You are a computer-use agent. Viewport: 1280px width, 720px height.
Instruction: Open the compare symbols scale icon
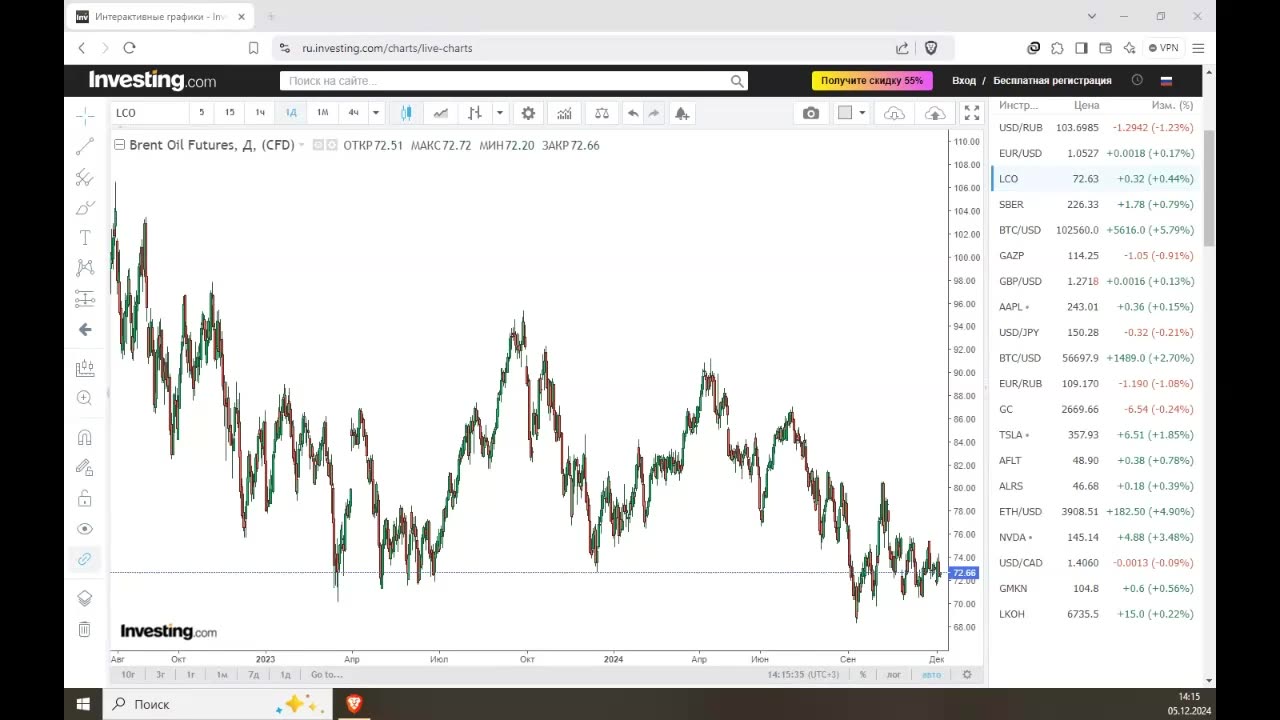tap(601, 113)
